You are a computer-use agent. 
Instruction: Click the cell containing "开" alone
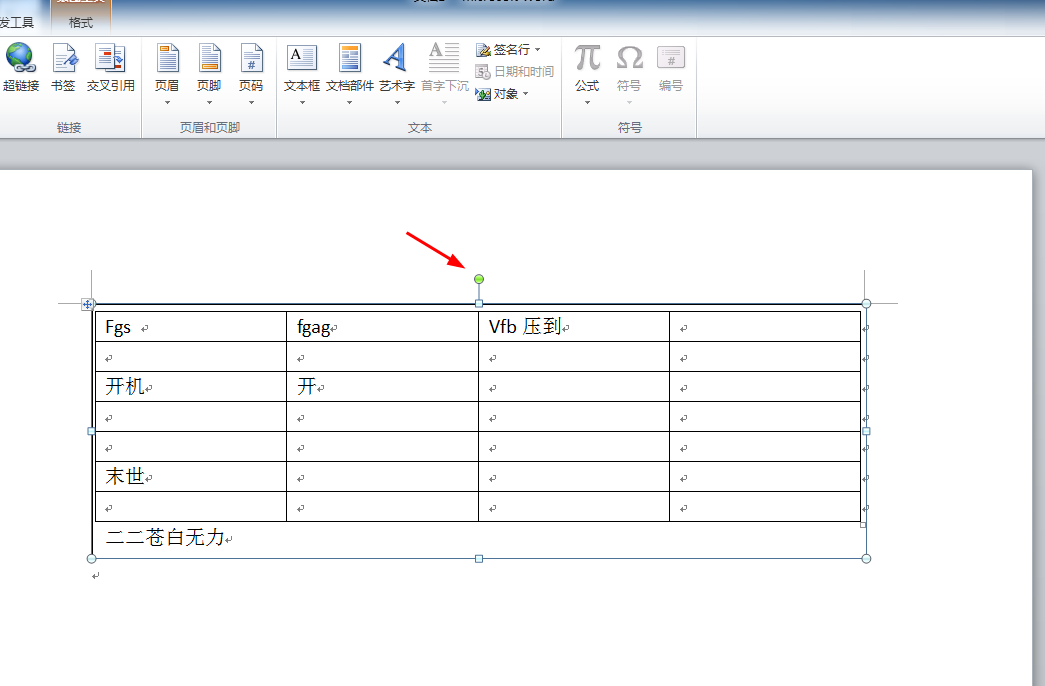click(x=383, y=387)
